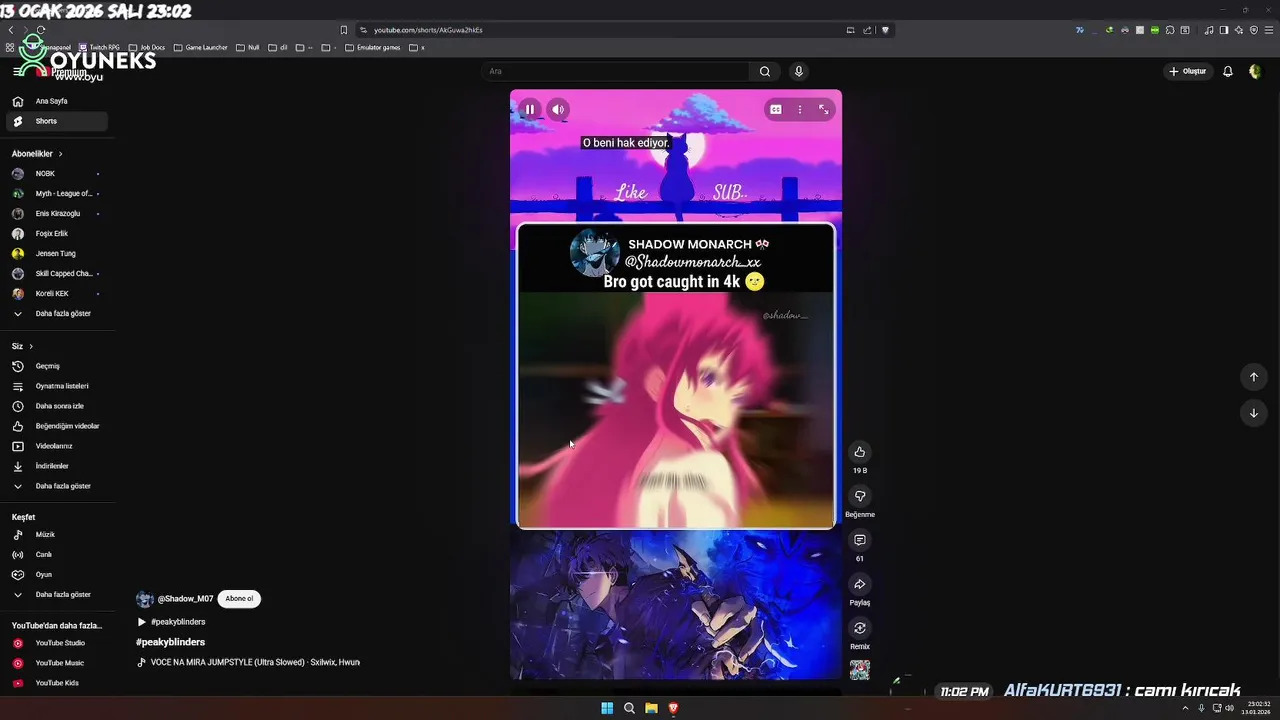1280x720 pixels.
Task: Expand Daha fazla göster under Keşfet
Action: pyautogui.click(x=57, y=595)
